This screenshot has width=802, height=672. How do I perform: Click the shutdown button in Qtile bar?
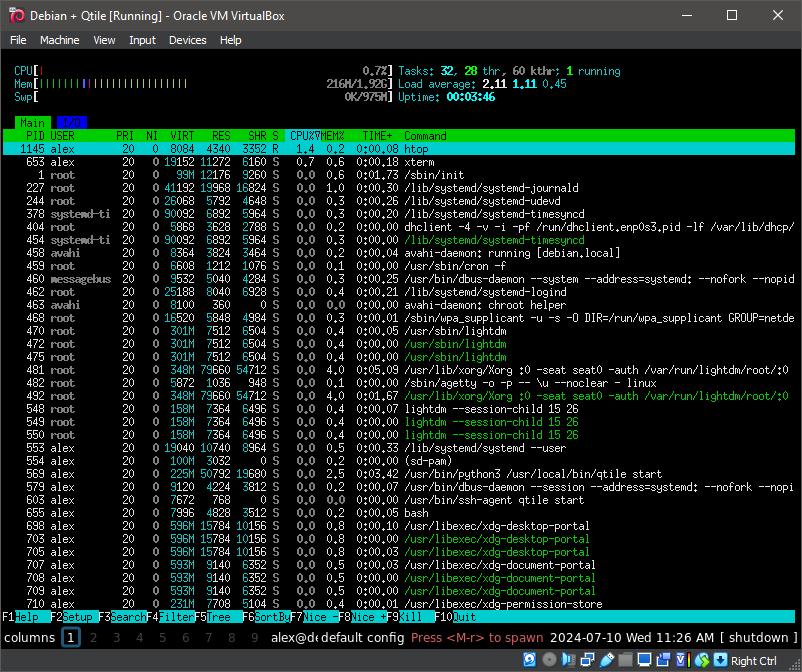coord(758,637)
